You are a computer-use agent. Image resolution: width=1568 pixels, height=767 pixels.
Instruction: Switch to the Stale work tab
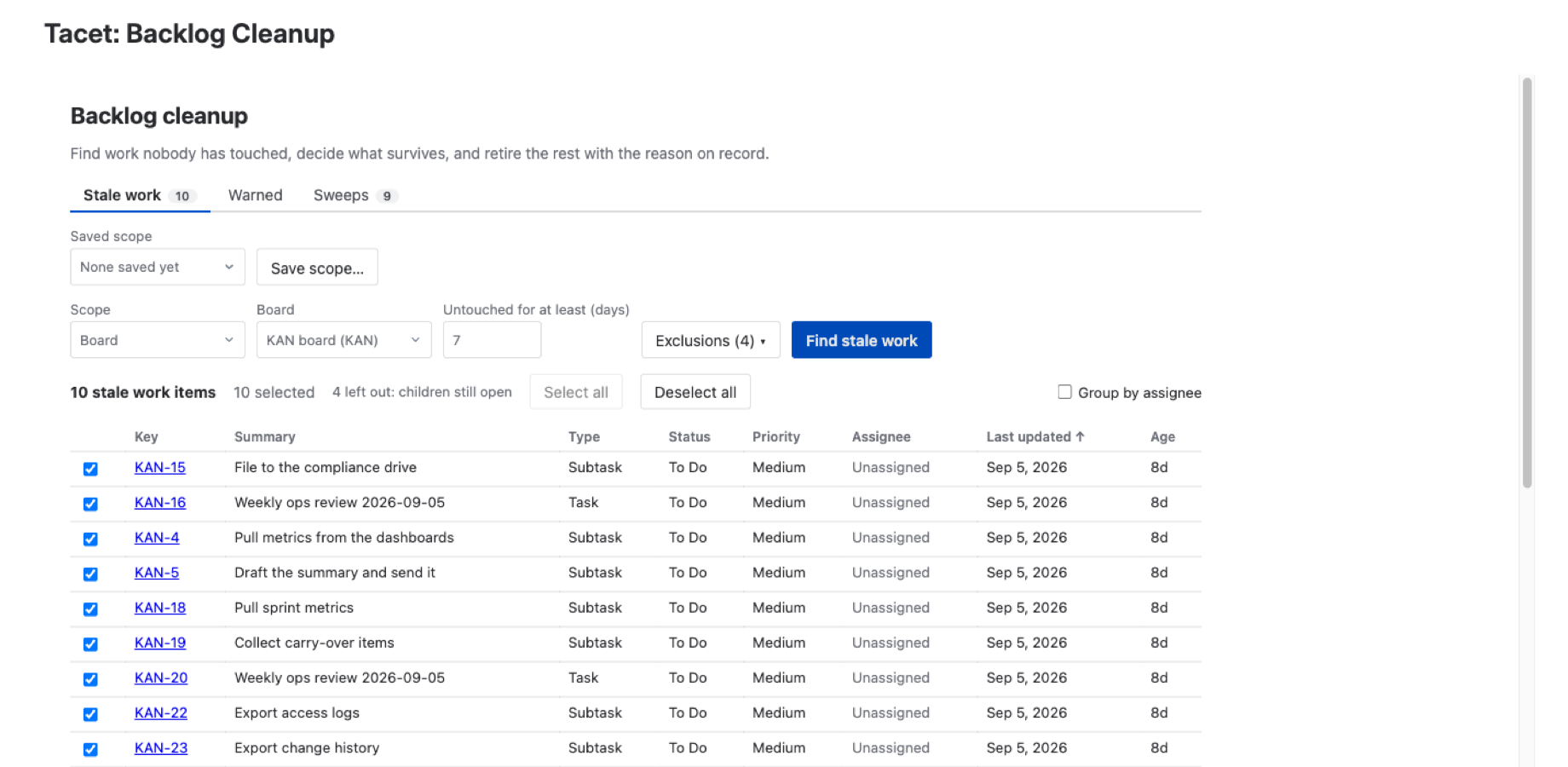(140, 195)
